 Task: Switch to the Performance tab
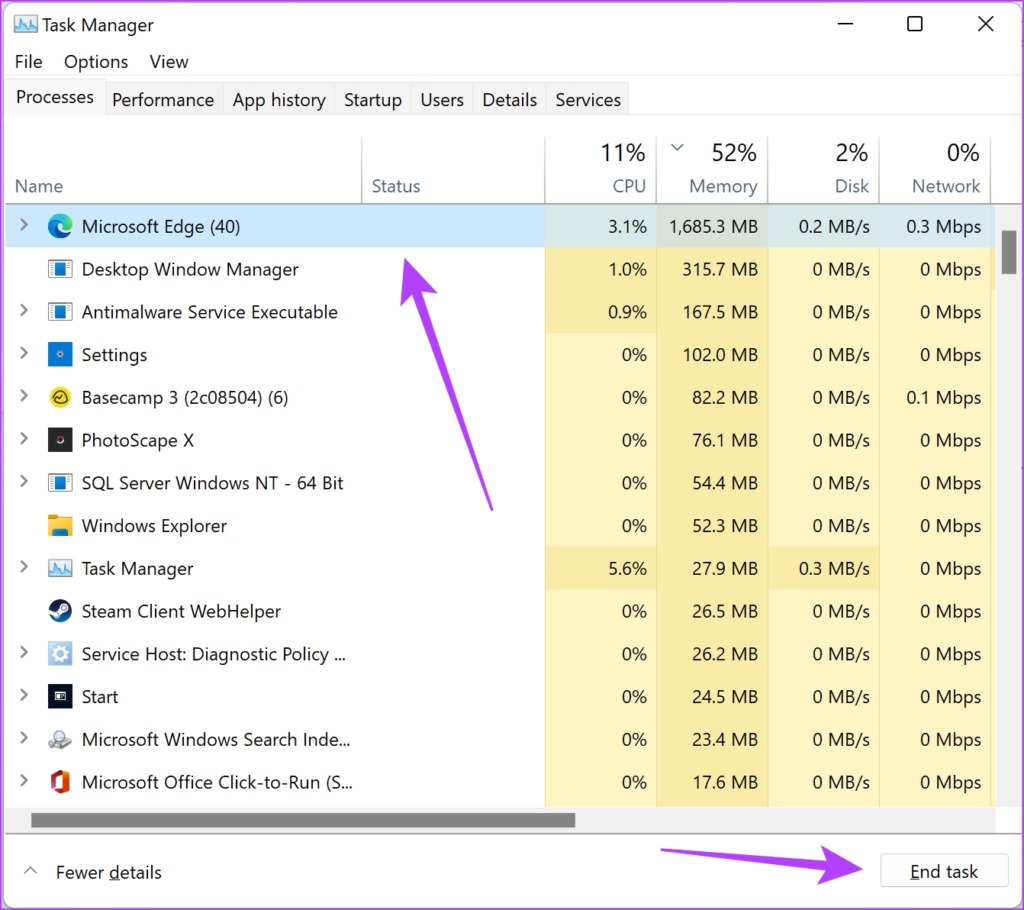(x=162, y=99)
